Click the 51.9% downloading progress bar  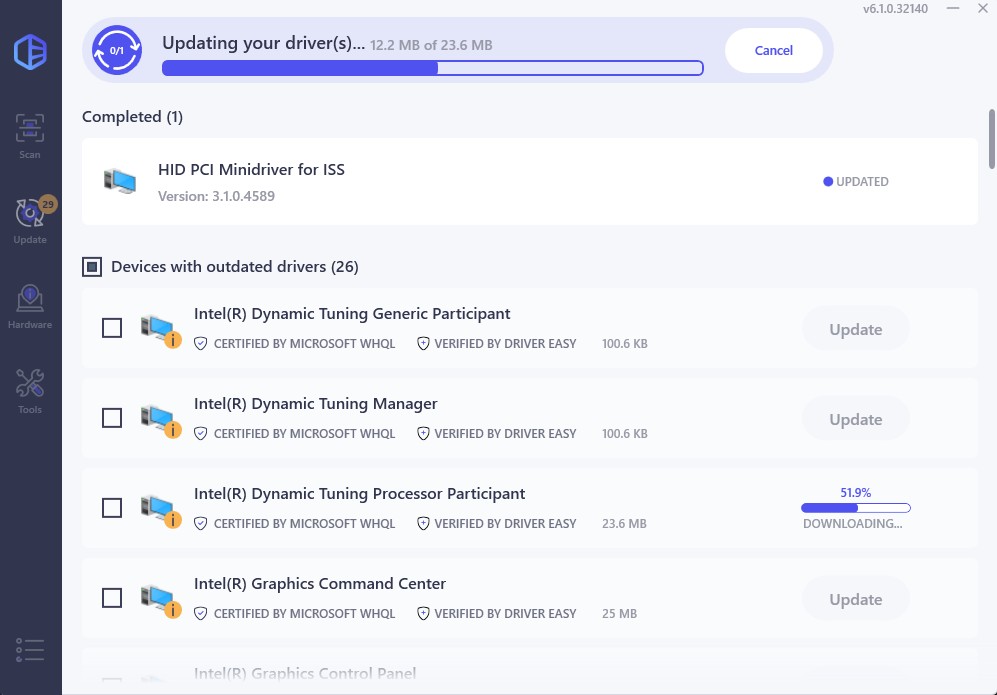click(855, 508)
